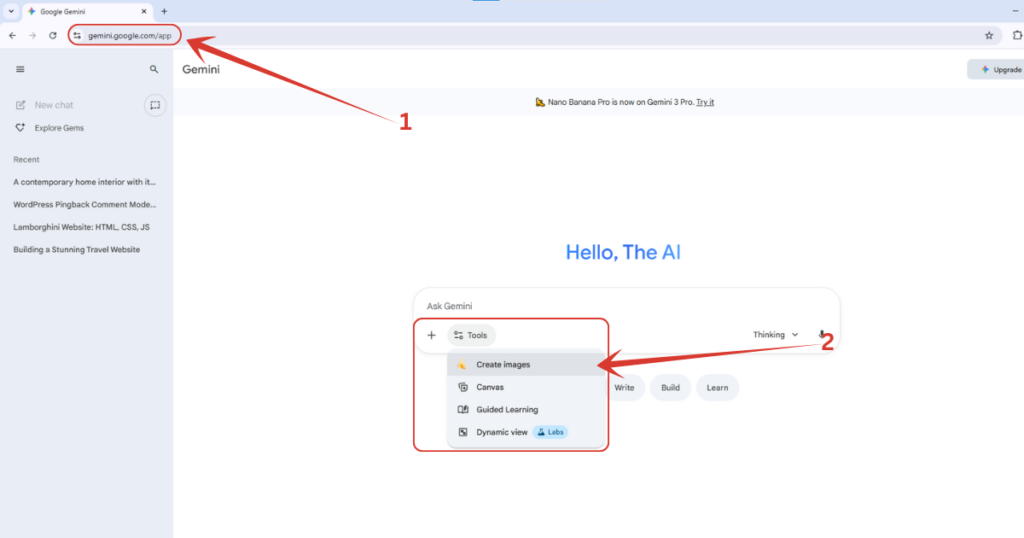
Task: Click the Ask Gemini input field
Action: [627, 306]
